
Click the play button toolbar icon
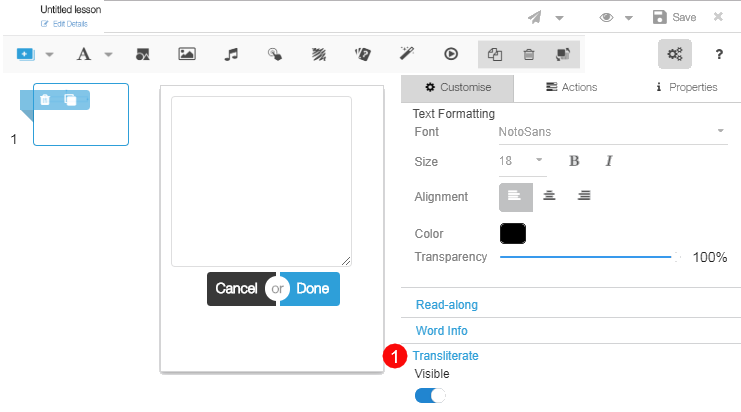tap(451, 54)
